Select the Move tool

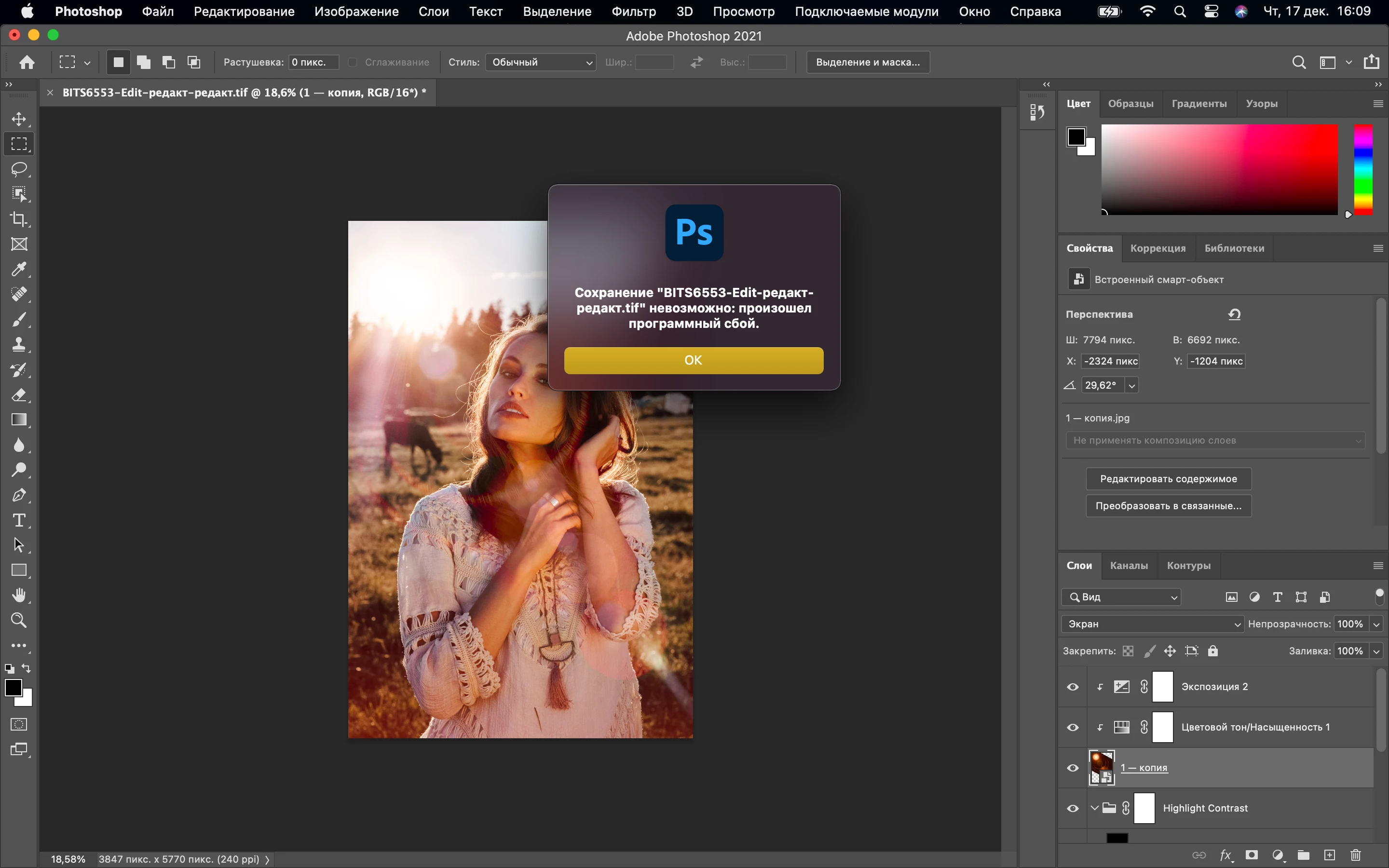click(x=19, y=119)
